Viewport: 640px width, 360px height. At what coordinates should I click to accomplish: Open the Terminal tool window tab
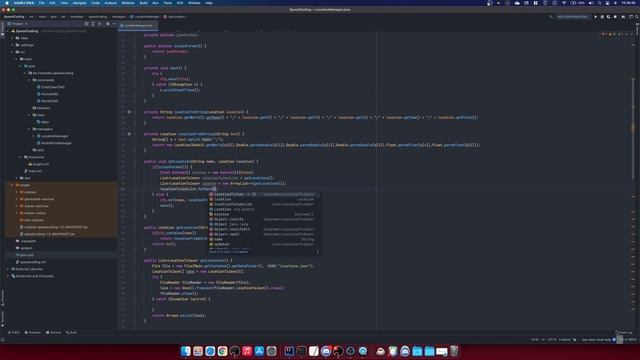pyautogui.click(x=53, y=333)
